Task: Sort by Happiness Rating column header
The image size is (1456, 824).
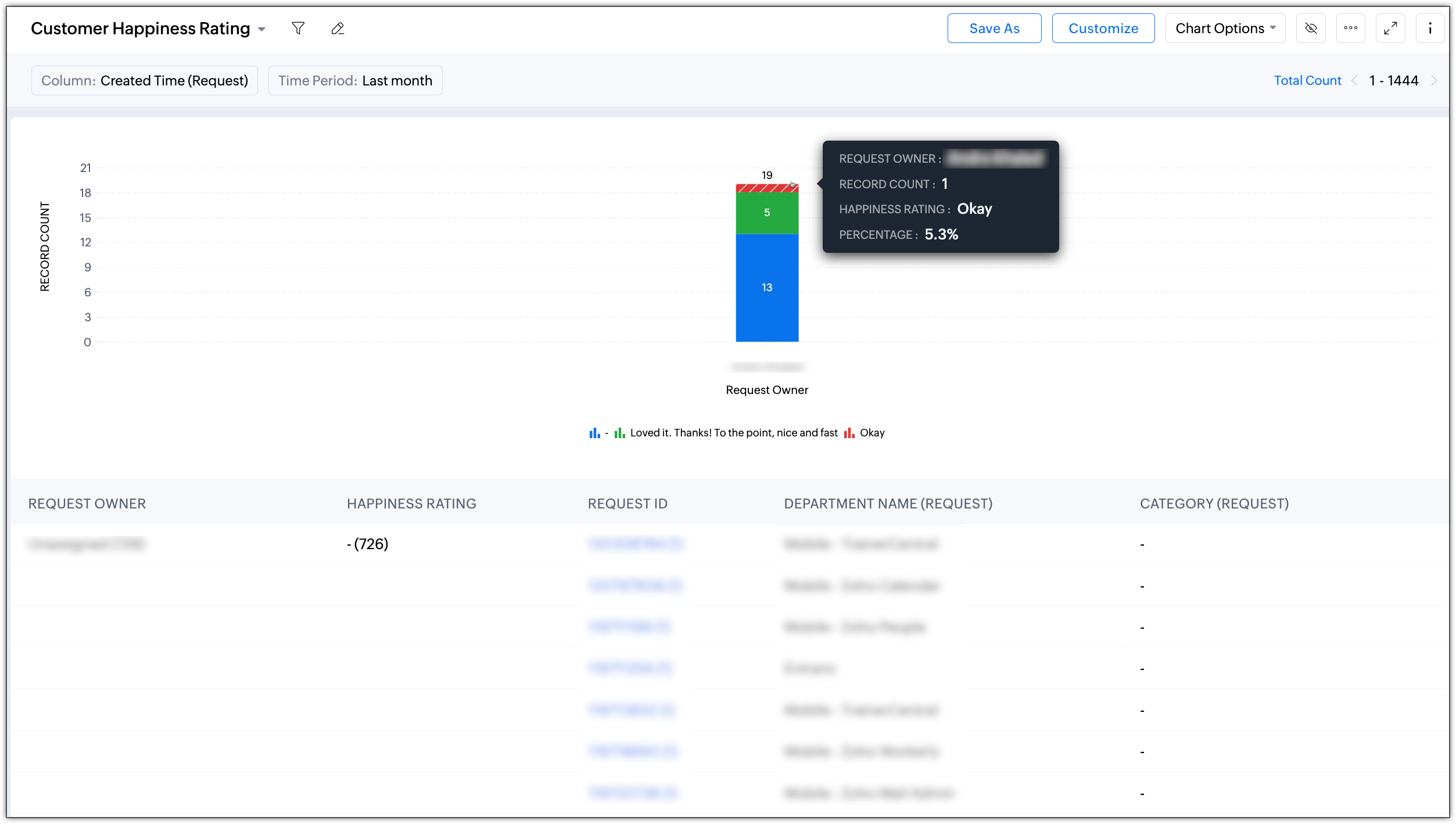Action: [411, 504]
